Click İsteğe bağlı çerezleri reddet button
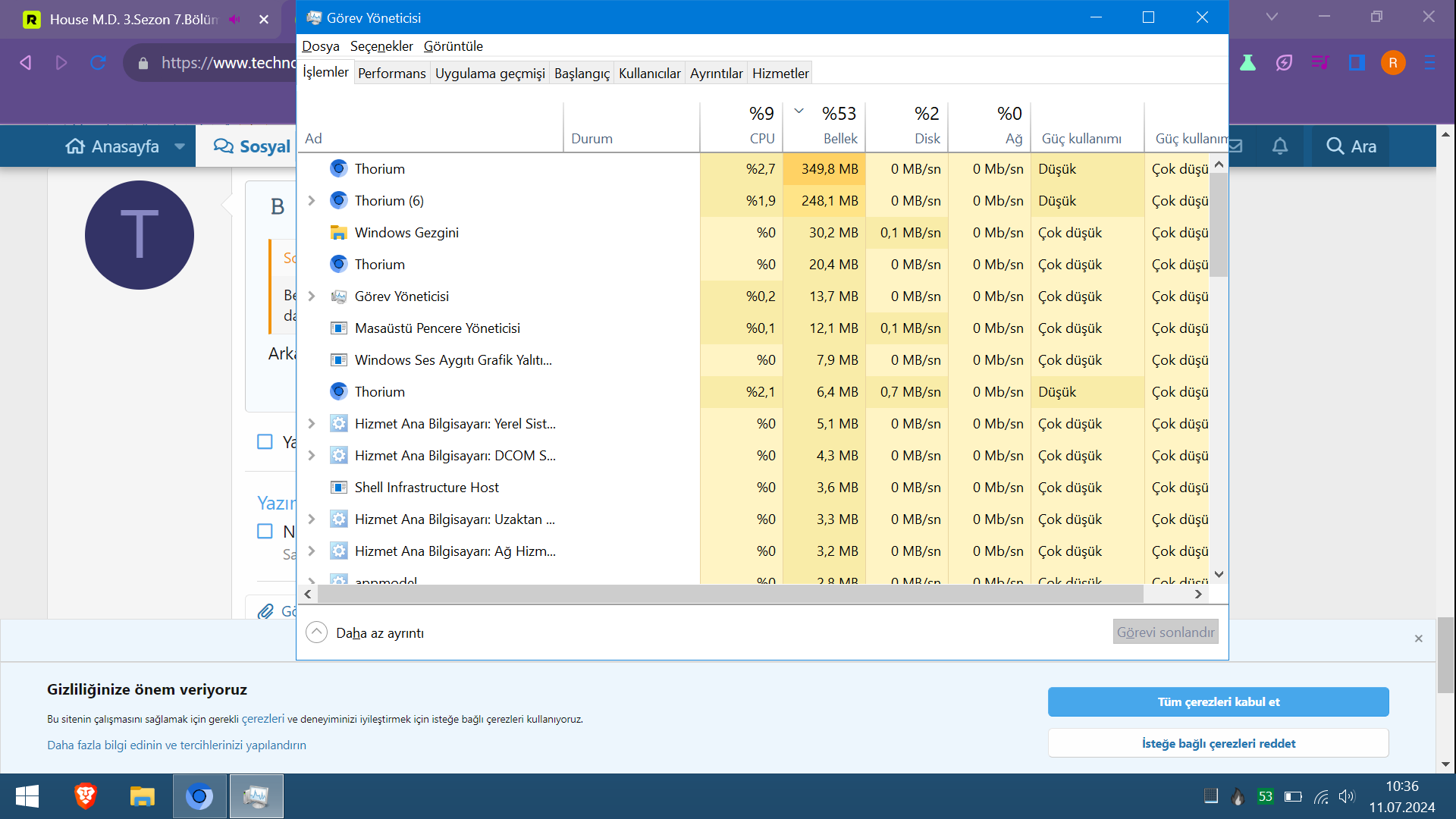 tap(1218, 743)
